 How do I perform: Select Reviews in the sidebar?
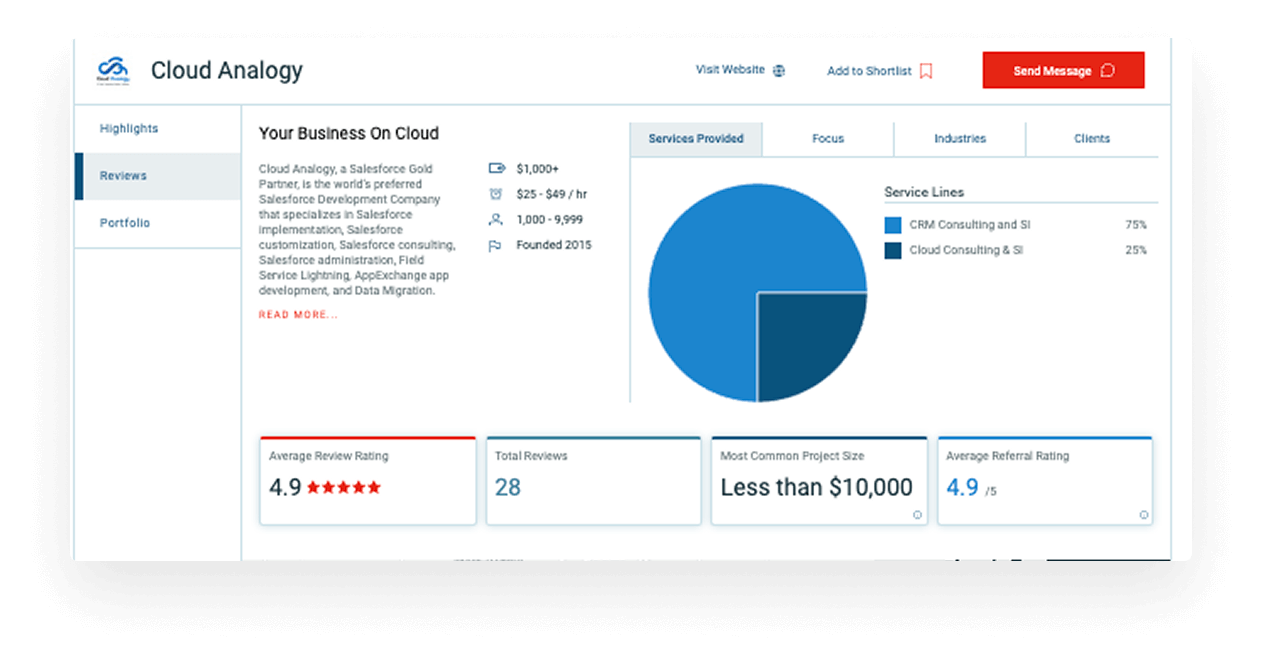[x=158, y=176]
